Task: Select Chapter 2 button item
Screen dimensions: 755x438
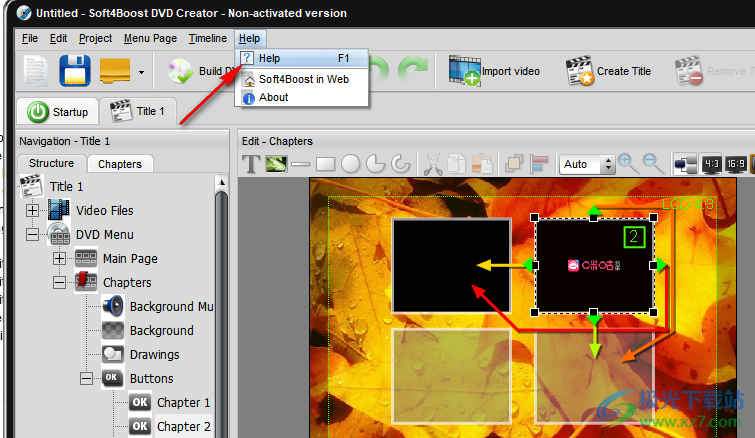Action: (183, 427)
